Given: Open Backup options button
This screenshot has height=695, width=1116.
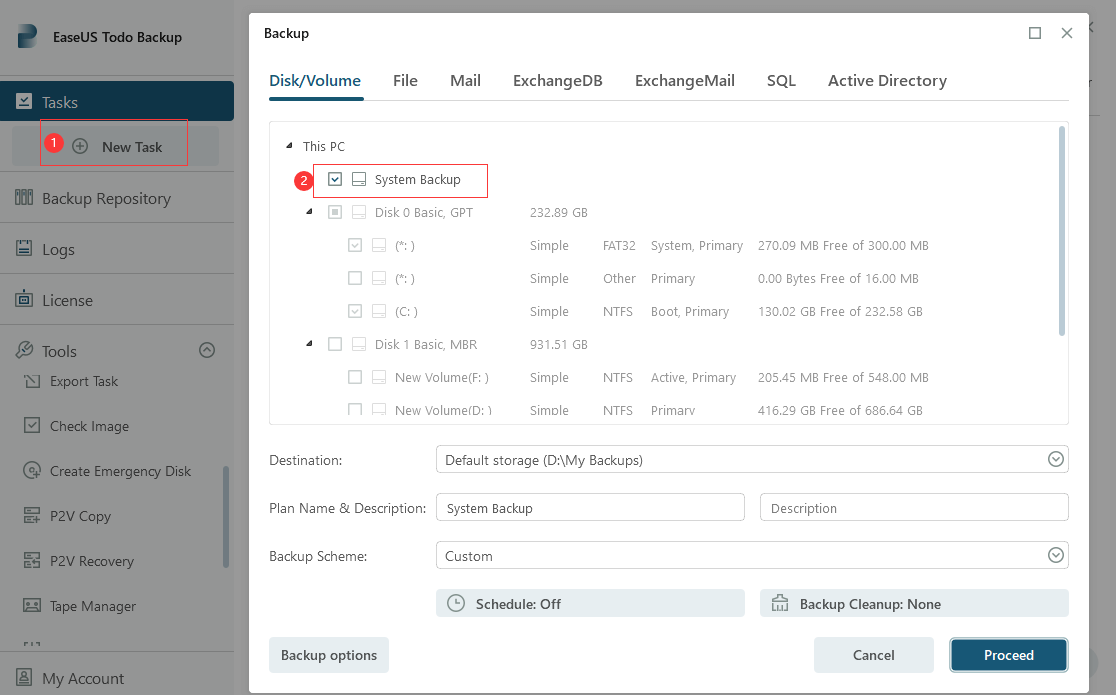Looking at the screenshot, I should 329,655.
